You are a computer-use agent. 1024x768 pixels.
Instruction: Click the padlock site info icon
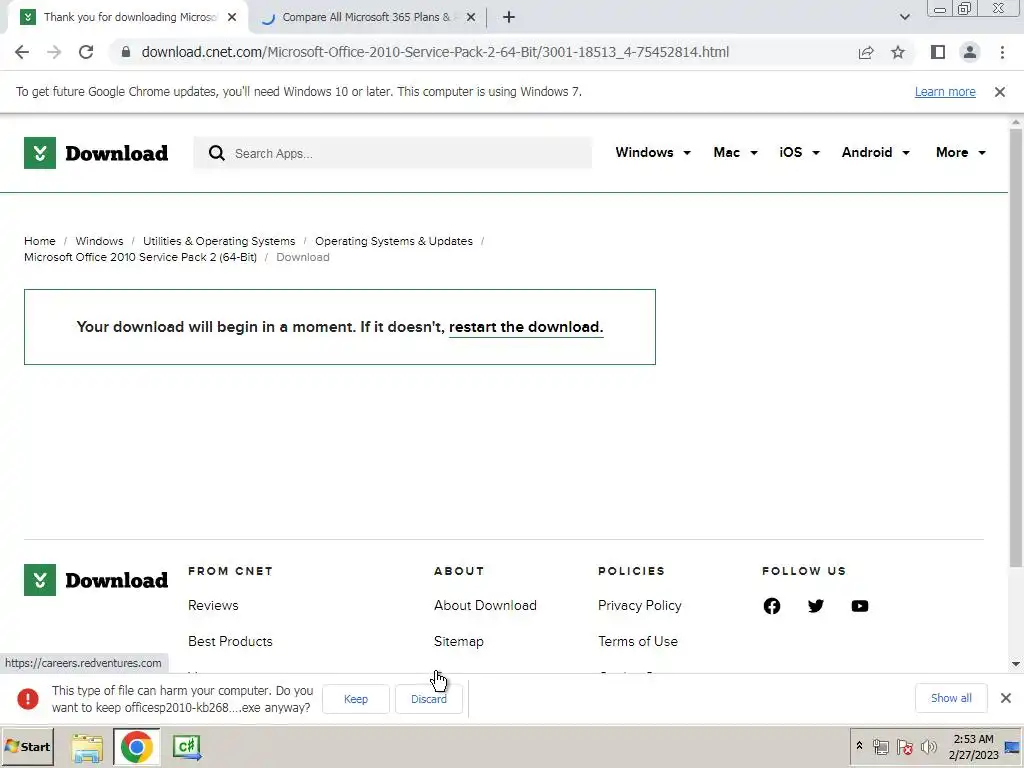tap(125, 52)
